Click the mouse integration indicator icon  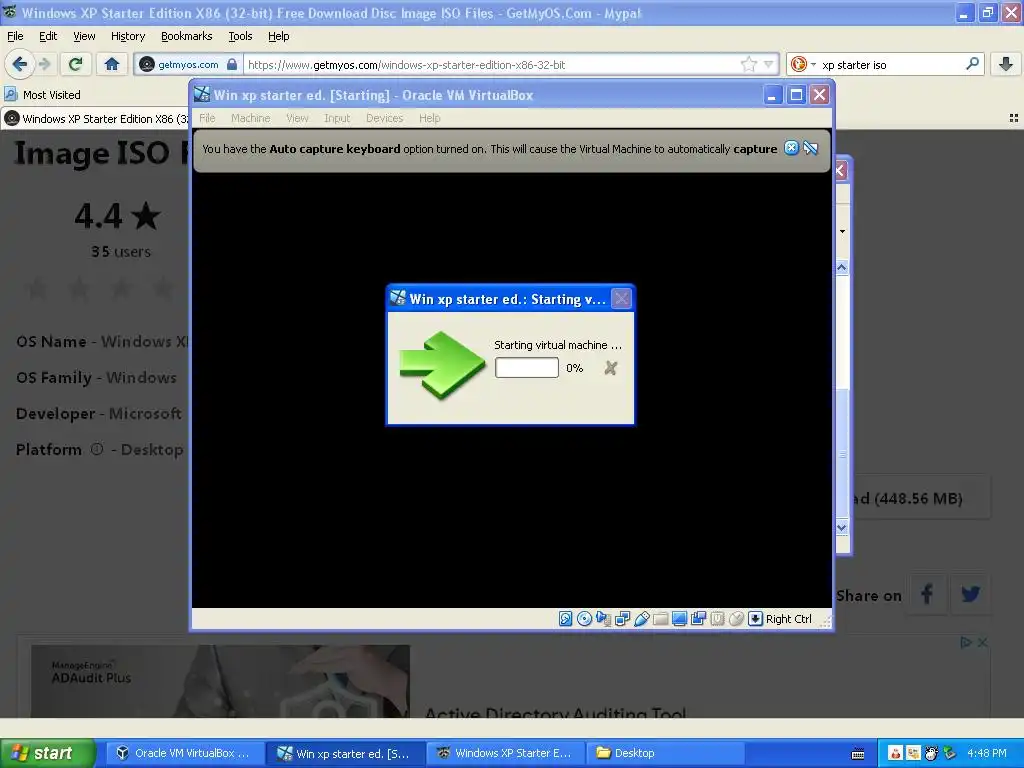(x=736, y=618)
